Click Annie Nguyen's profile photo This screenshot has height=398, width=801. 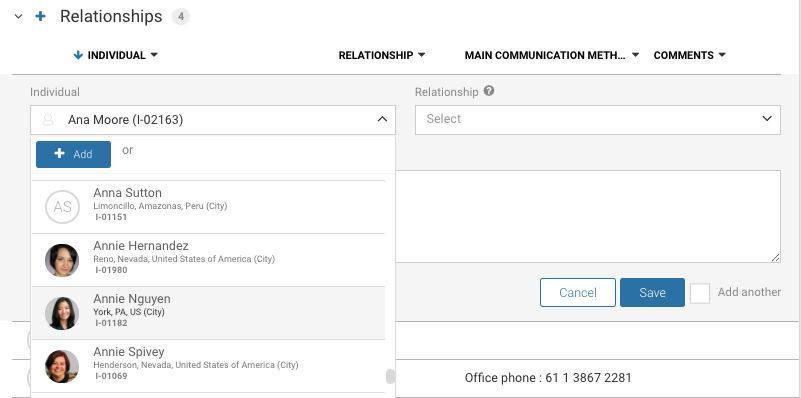[62, 313]
